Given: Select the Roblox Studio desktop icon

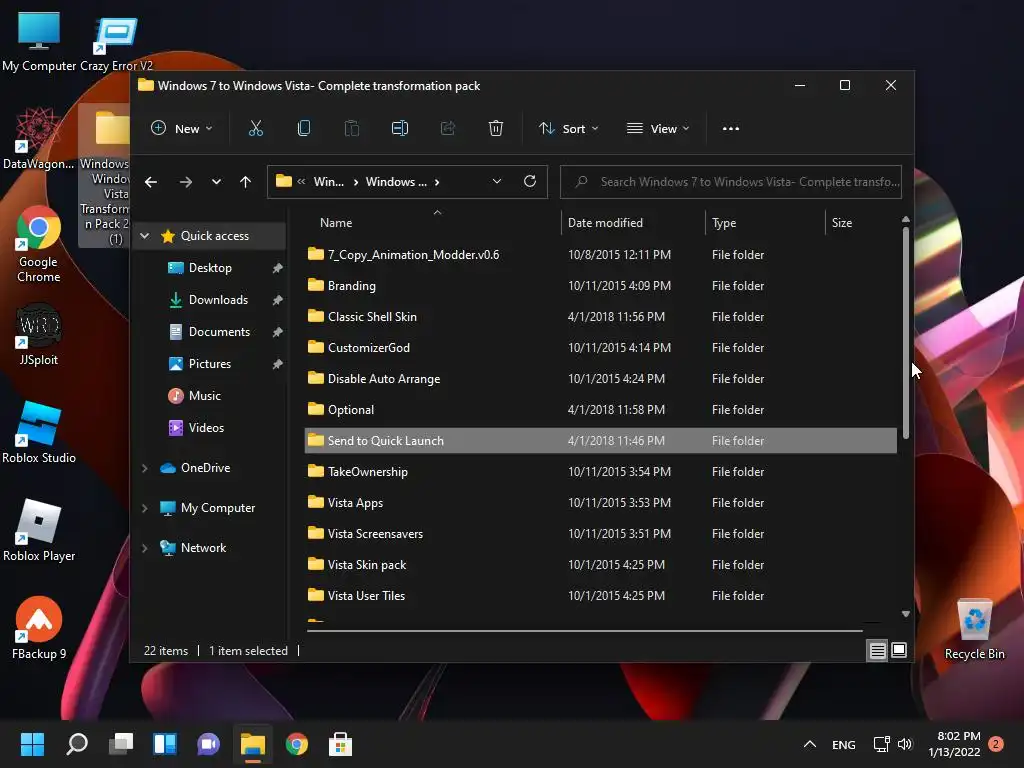Looking at the screenshot, I should point(39,432).
